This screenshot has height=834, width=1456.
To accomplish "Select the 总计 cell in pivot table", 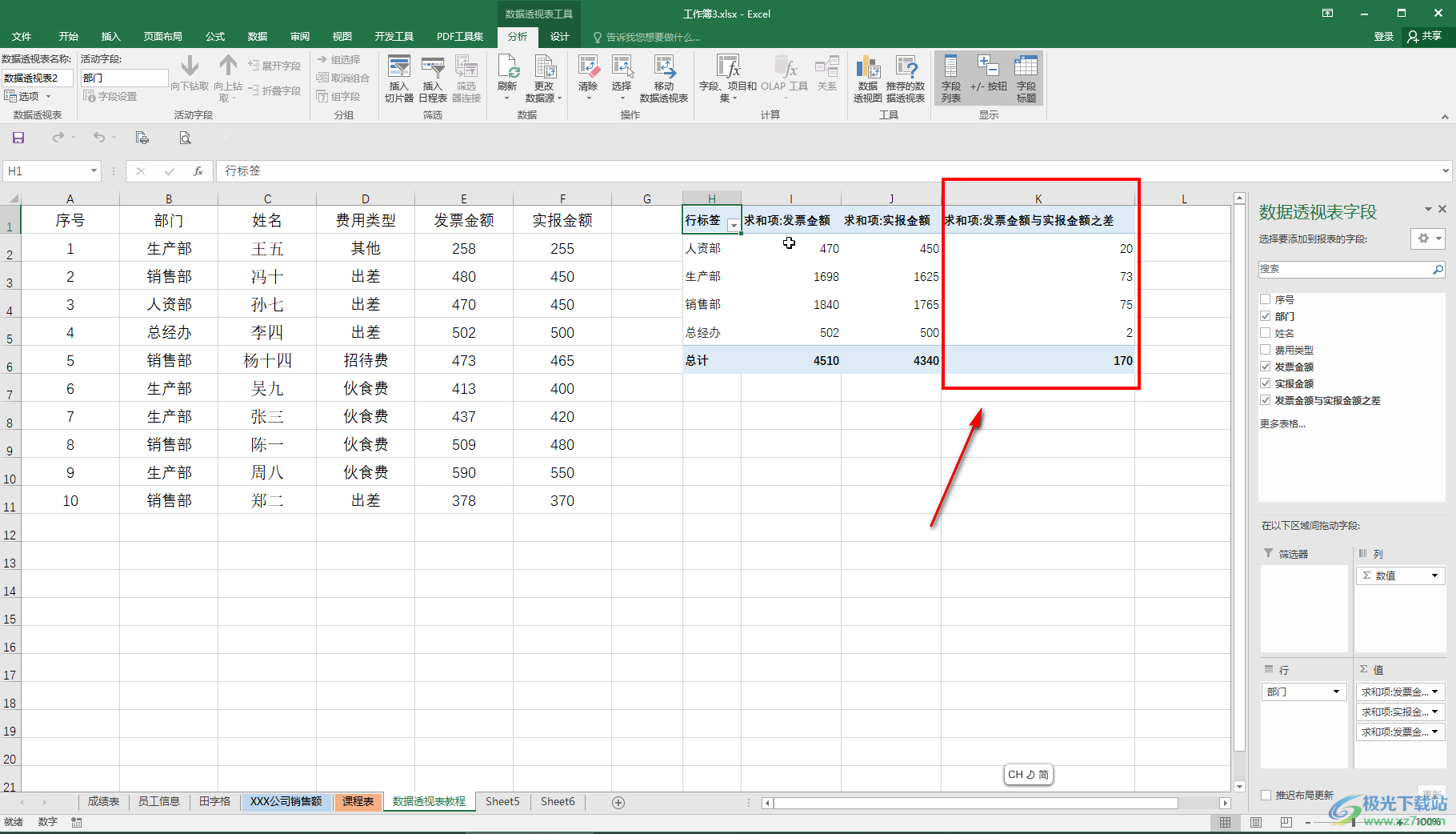I will click(x=711, y=360).
